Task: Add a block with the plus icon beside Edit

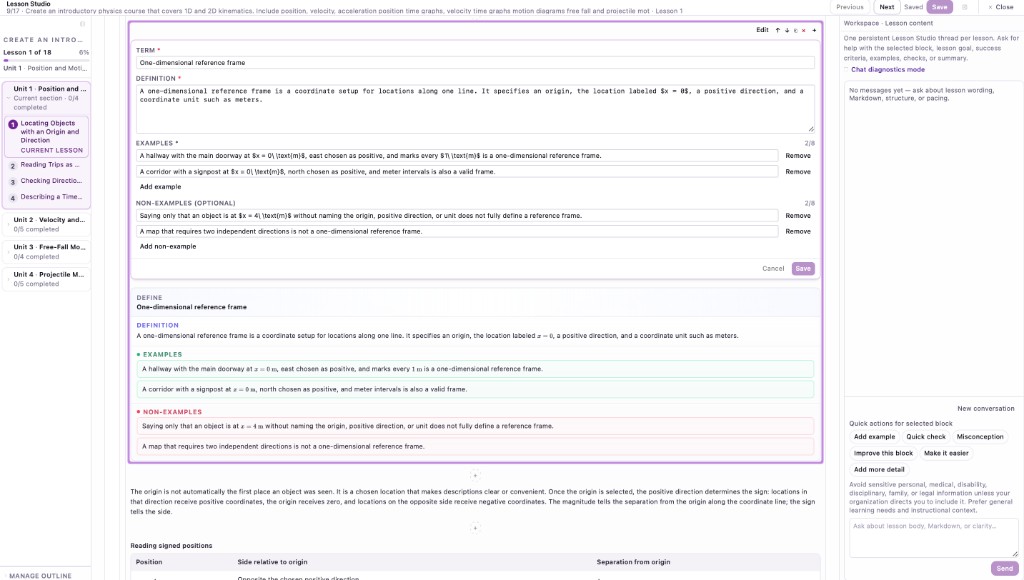Action: click(x=814, y=30)
